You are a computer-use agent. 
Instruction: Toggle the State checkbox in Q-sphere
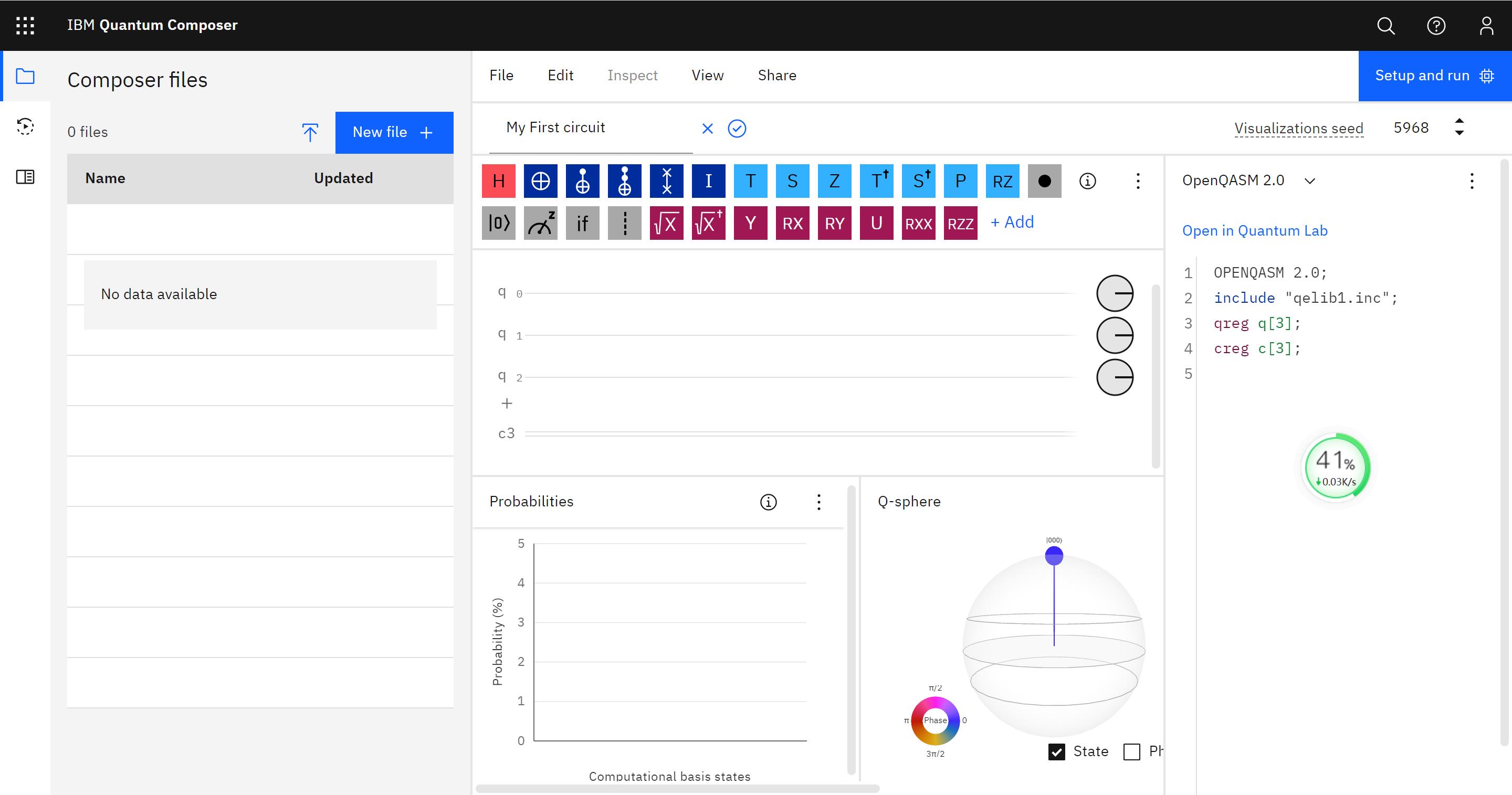pyautogui.click(x=1056, y=751)
